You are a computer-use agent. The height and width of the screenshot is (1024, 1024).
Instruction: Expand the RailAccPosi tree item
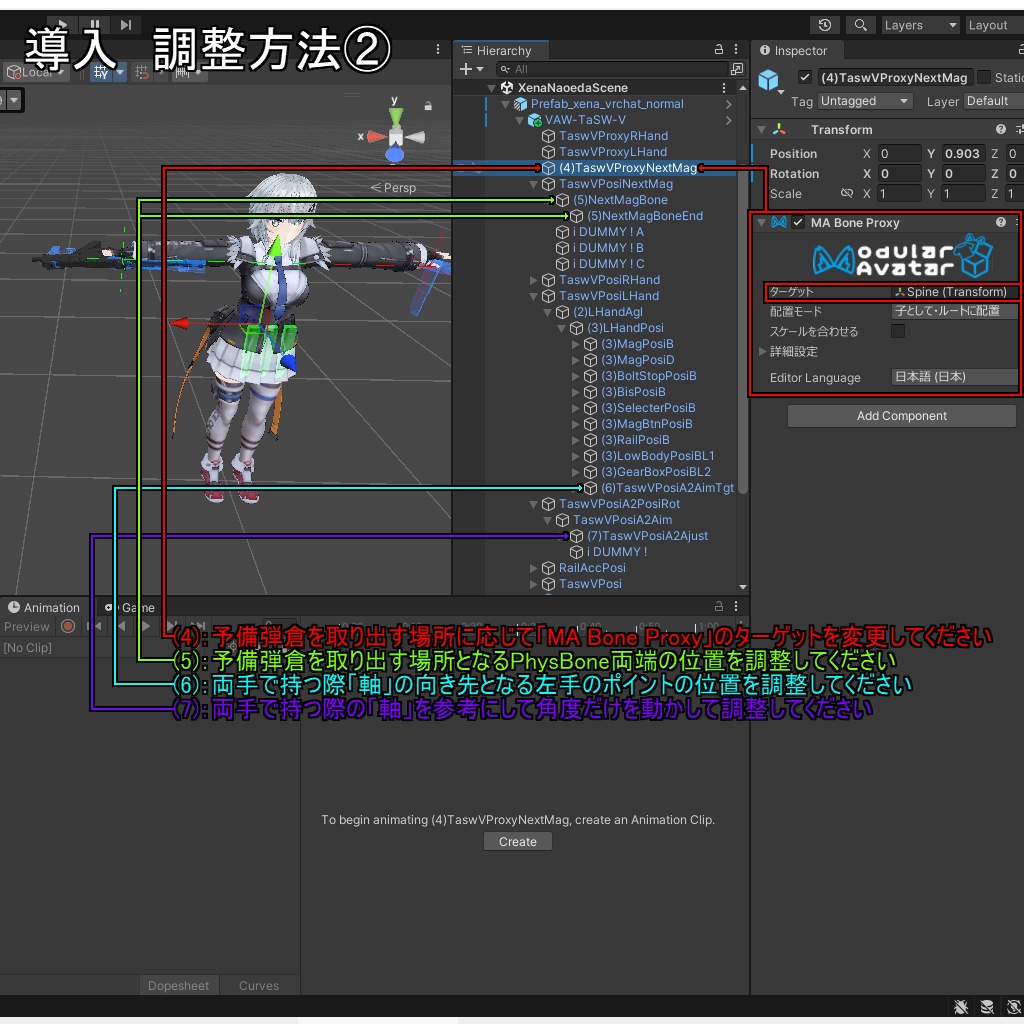[x=534, y=568]
